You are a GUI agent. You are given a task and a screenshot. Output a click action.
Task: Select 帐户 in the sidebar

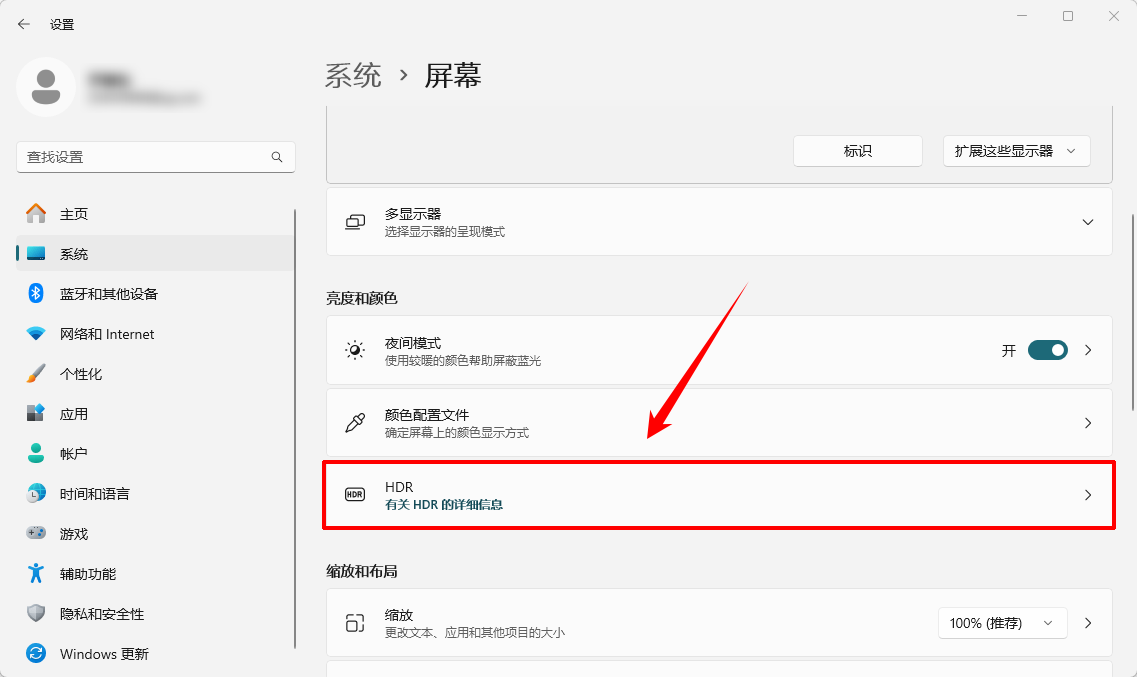point(155,454)
